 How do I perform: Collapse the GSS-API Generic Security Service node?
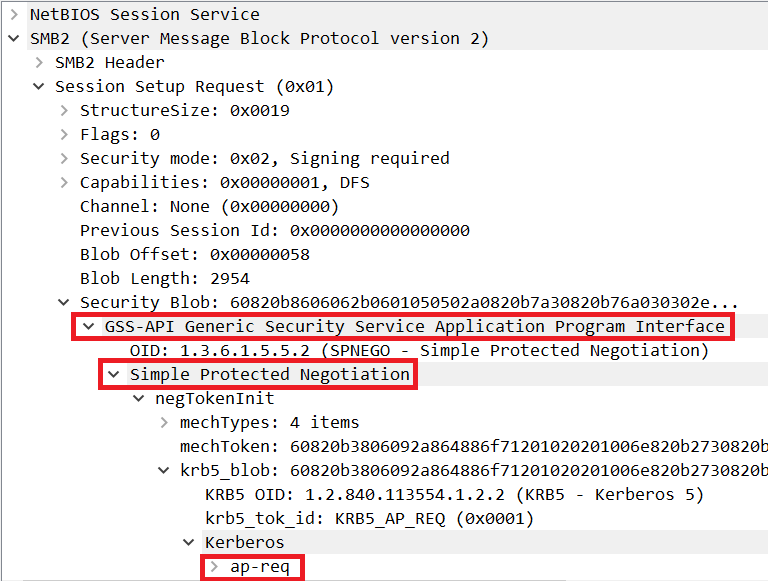[x=89, y=327]
